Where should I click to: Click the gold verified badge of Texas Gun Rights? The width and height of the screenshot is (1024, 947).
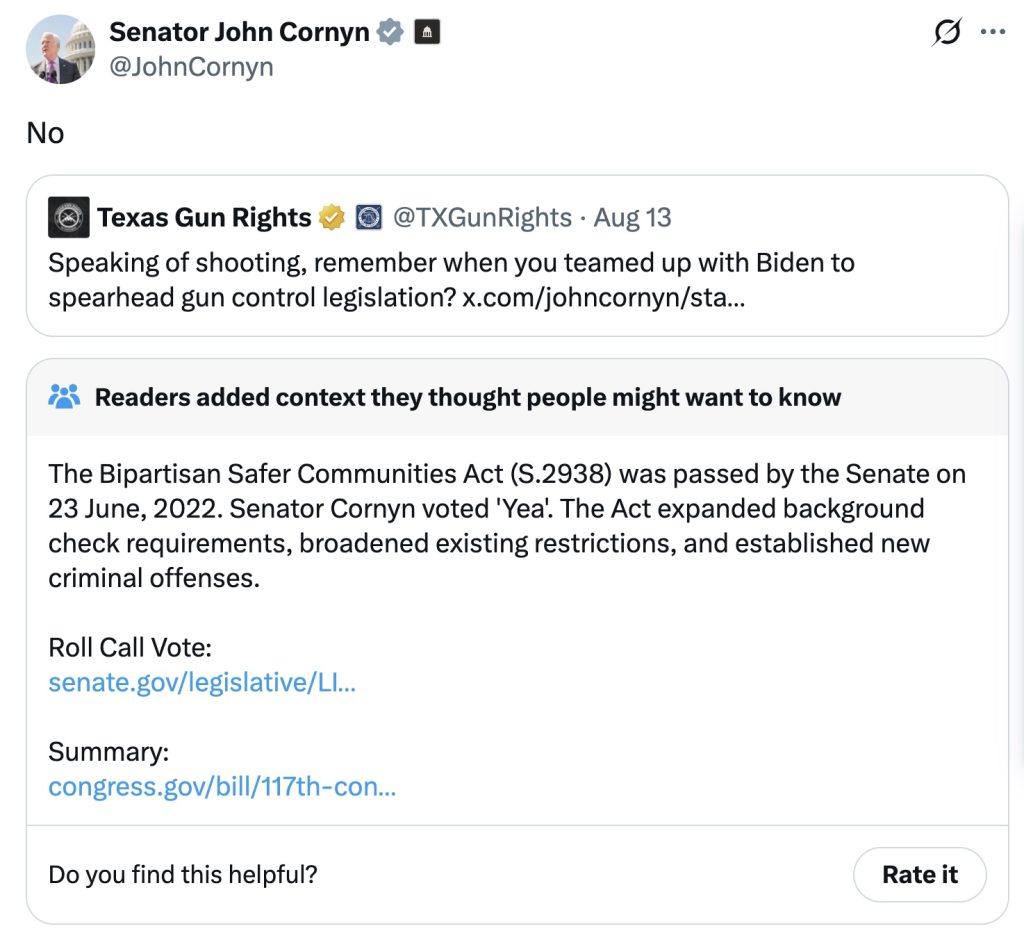point(330,216)
